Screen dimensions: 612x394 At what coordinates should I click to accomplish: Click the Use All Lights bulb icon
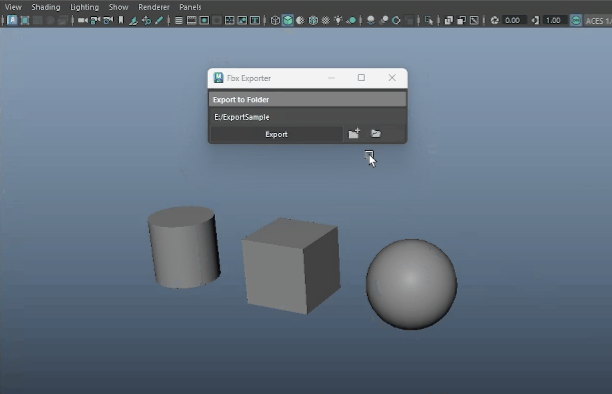pos(338,20)
